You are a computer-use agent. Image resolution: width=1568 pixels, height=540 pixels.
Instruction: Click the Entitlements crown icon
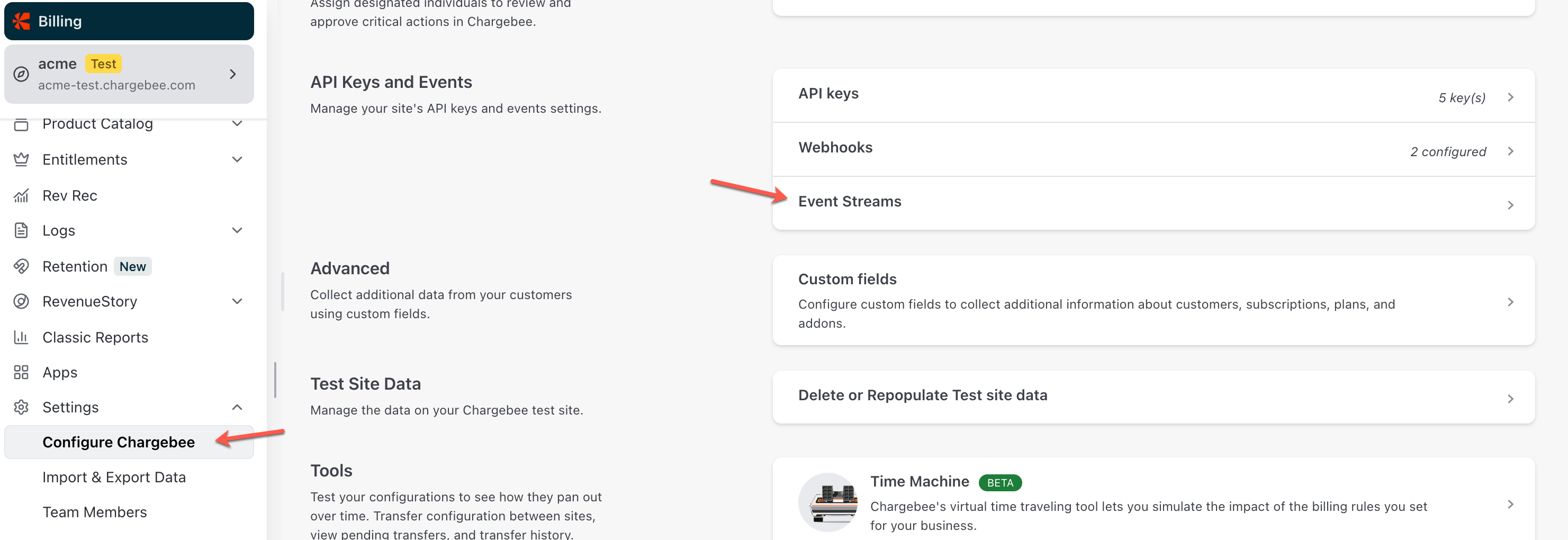click(x=21, y=159)
